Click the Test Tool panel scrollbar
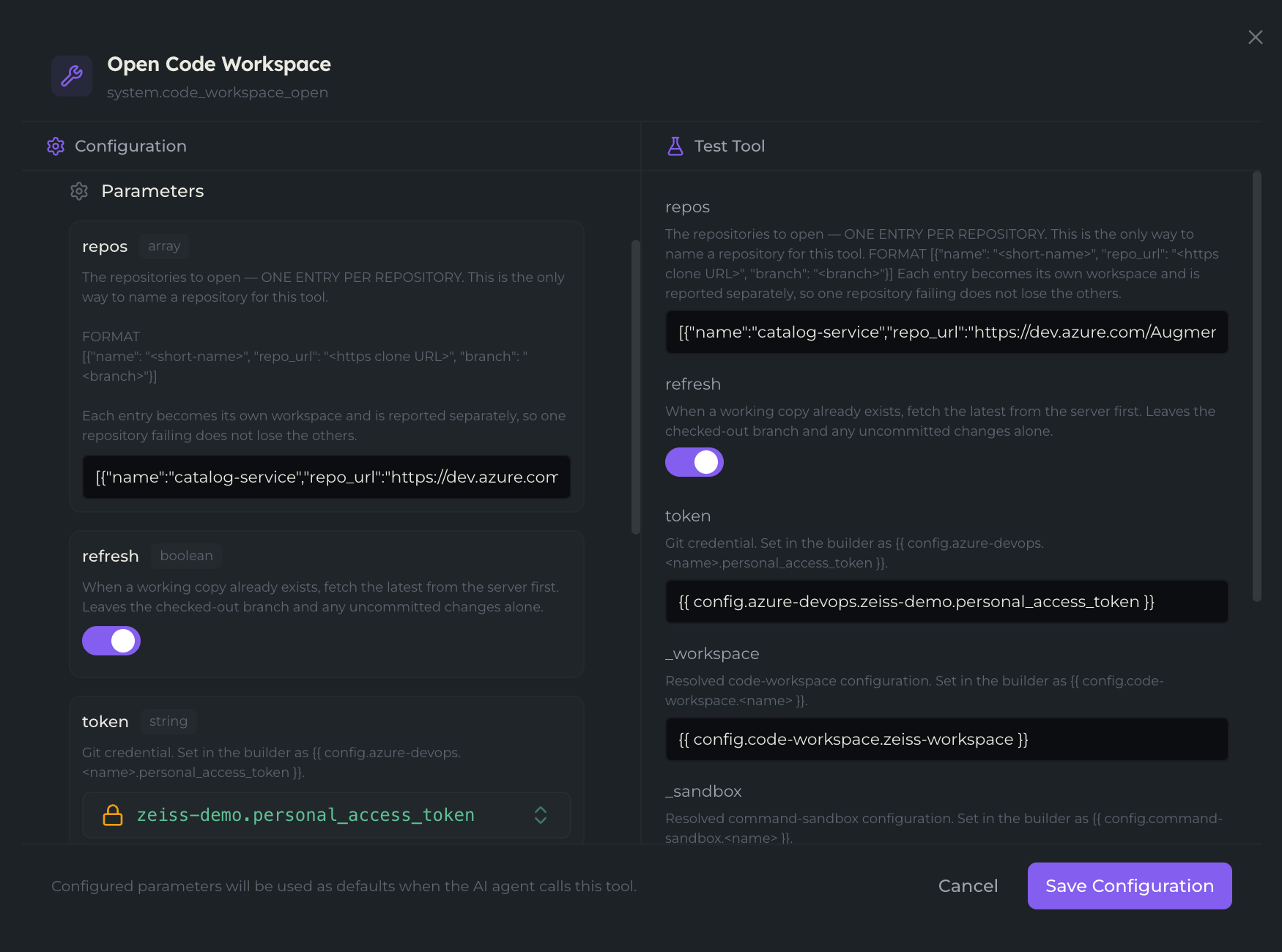 pyautogui.click(x=1257, y=387)
